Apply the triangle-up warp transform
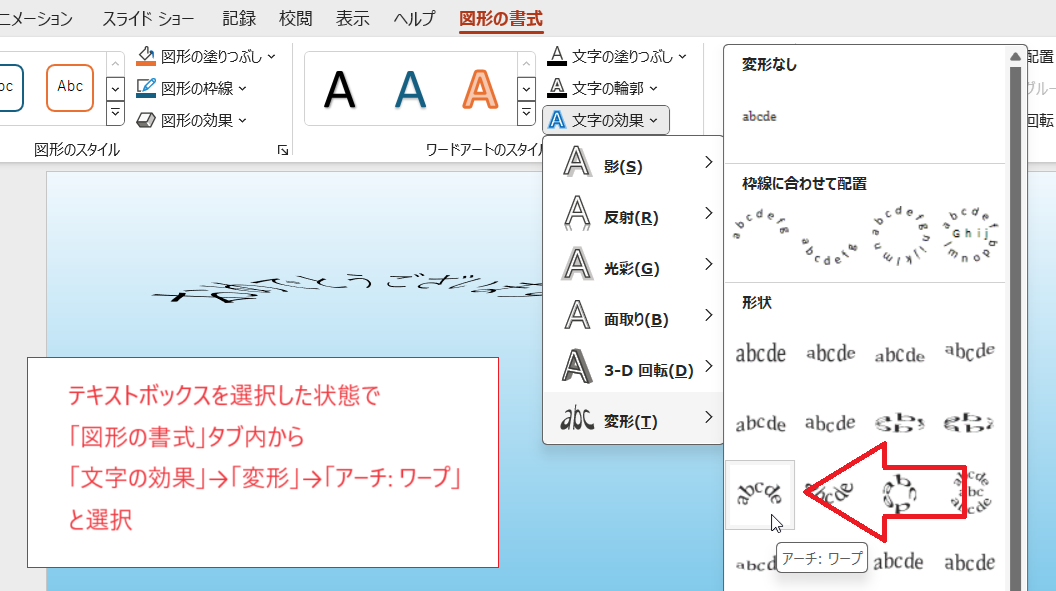Viewport: 1056px width, 591px height. point(899,353)
